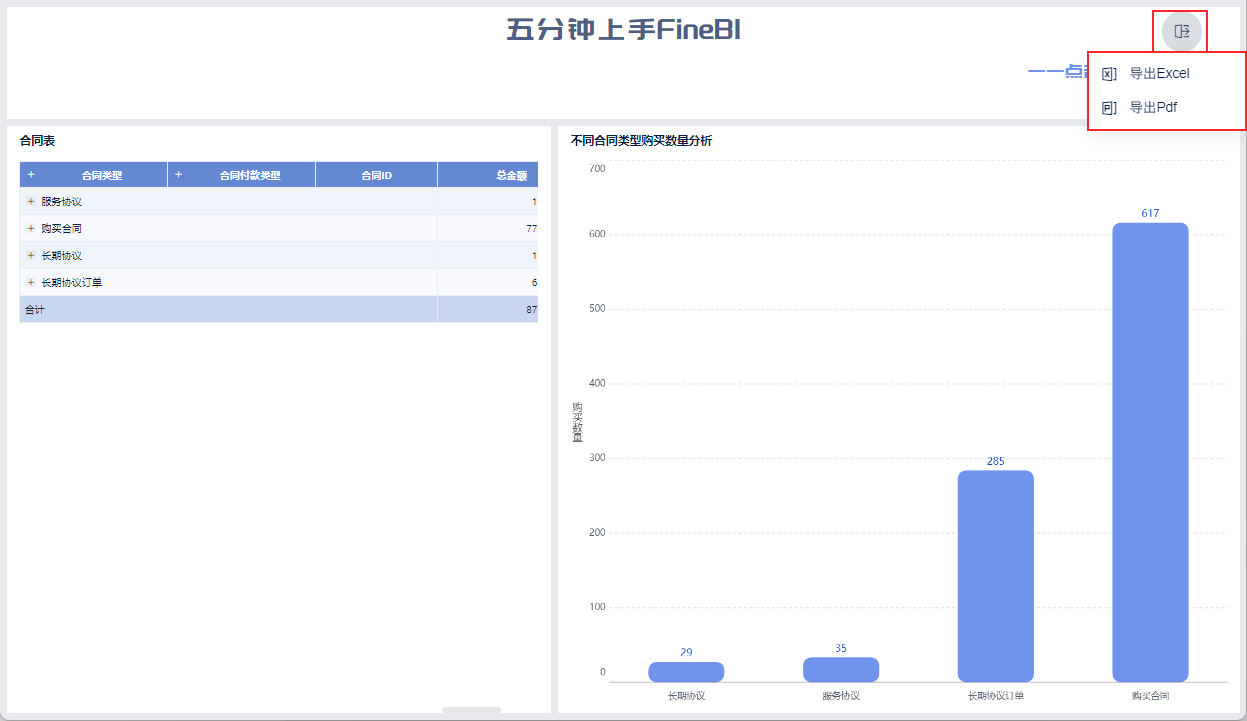
Task: Click the 购买合同 bar showing 617
Action: [x=1150, y=450]
